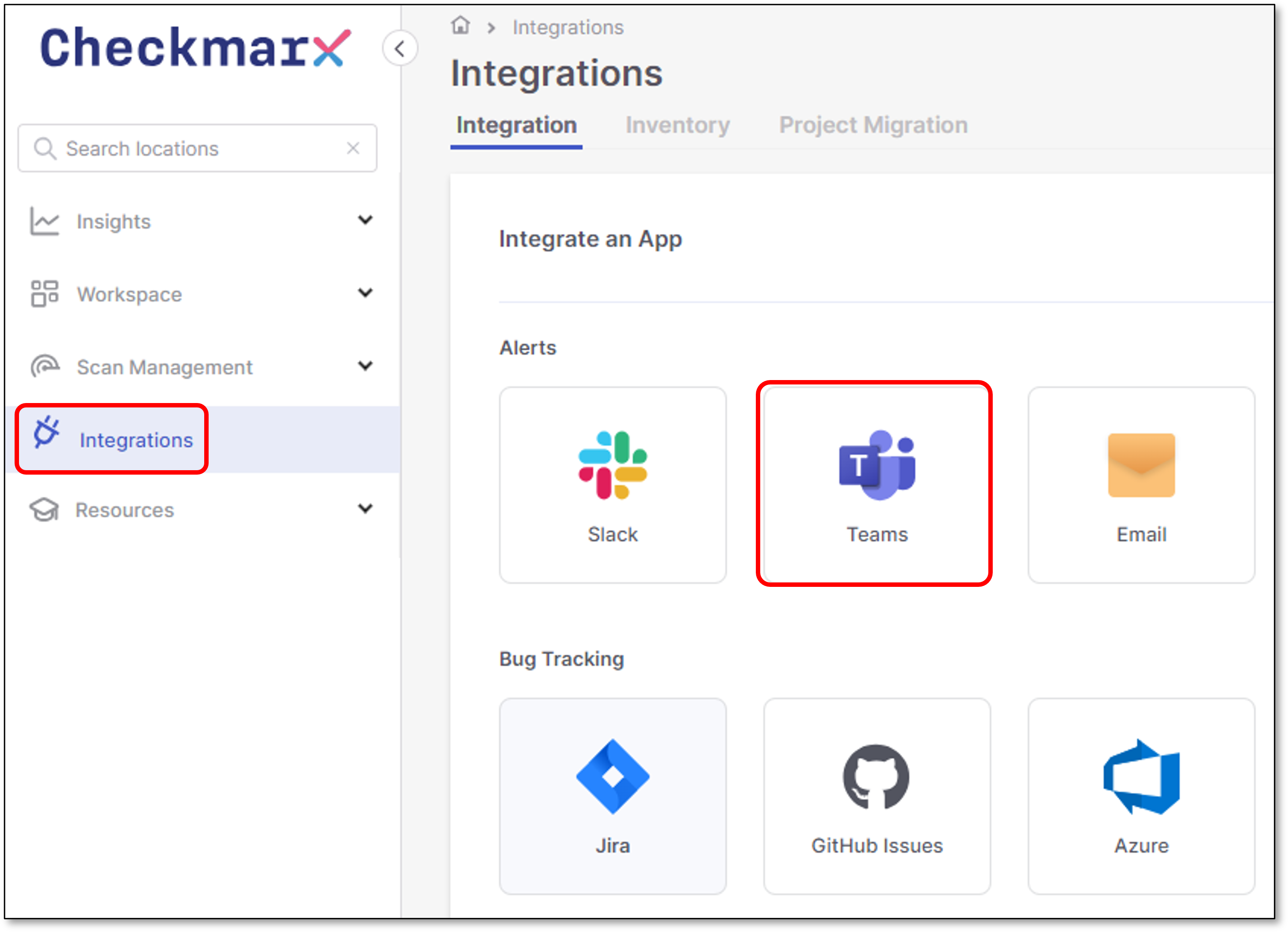Screen dimensions: 1288x932
Task: Click the Email envelope icon
Action: (x=1142, y=465)
